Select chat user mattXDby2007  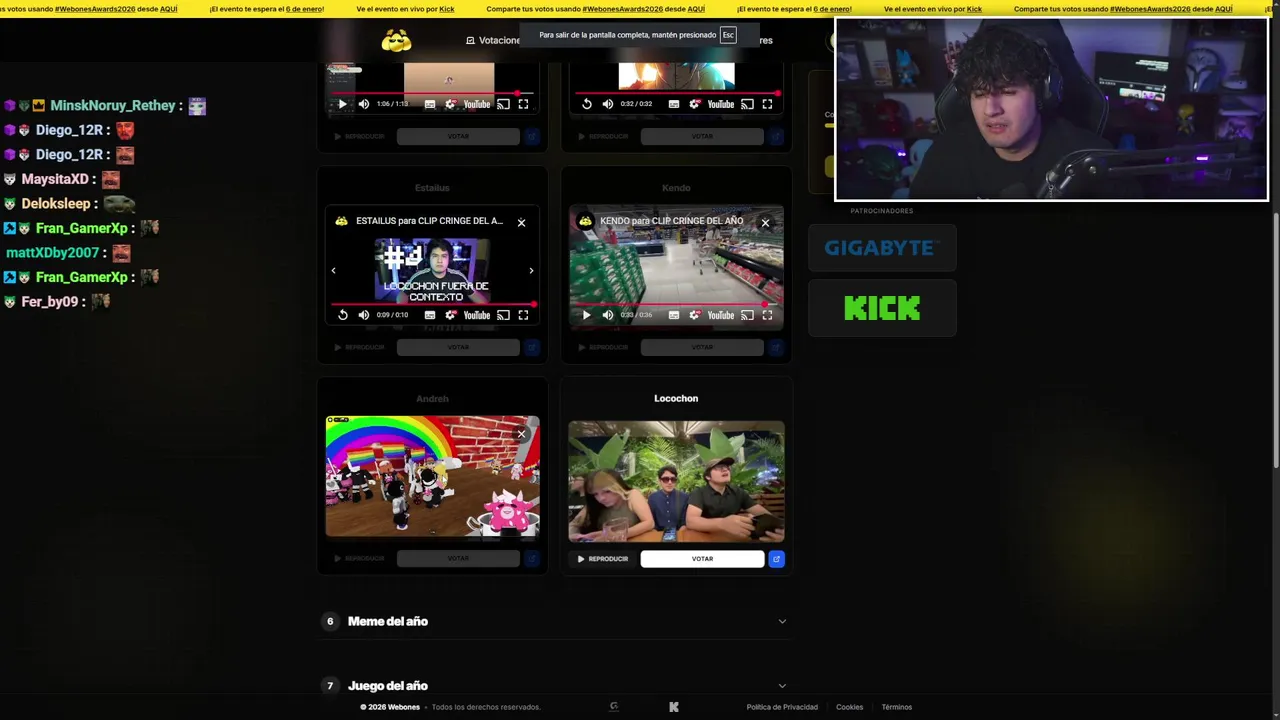tap(52, 253)
